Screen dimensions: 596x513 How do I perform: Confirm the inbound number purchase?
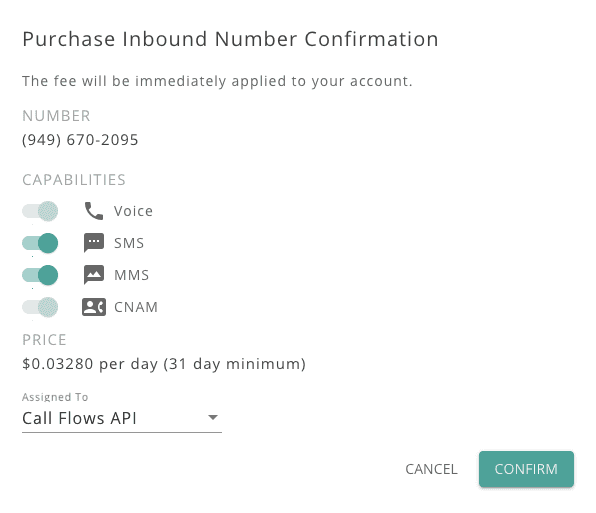click(526, 469)
